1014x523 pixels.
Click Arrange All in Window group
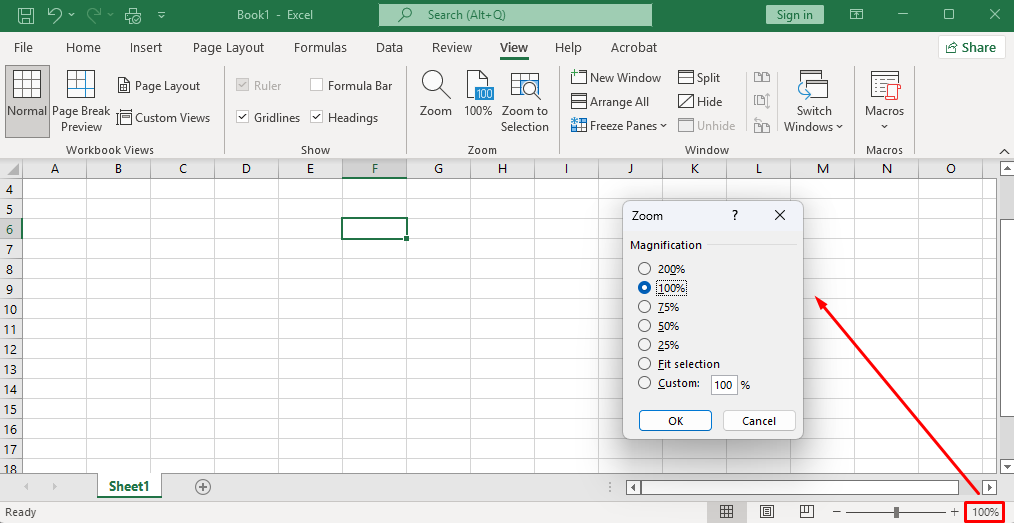[610, 101]
